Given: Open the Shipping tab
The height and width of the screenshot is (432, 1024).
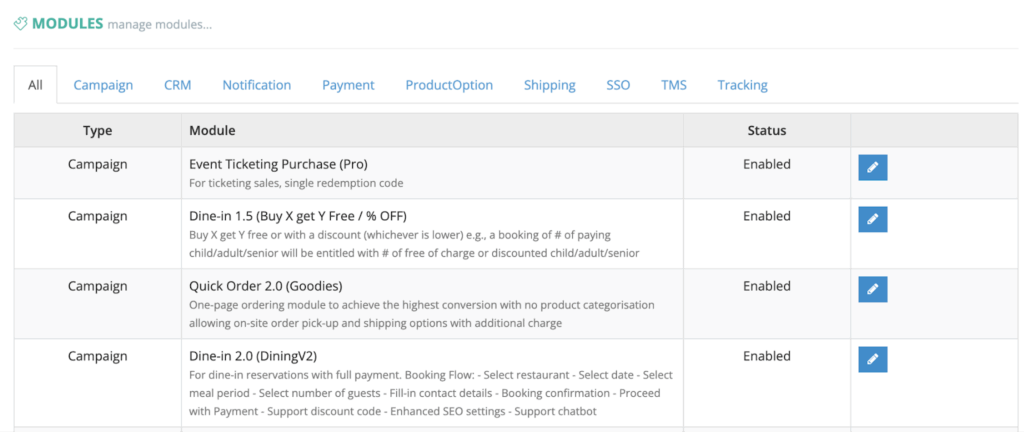Looking at the screenshot, I should point(549,85).
